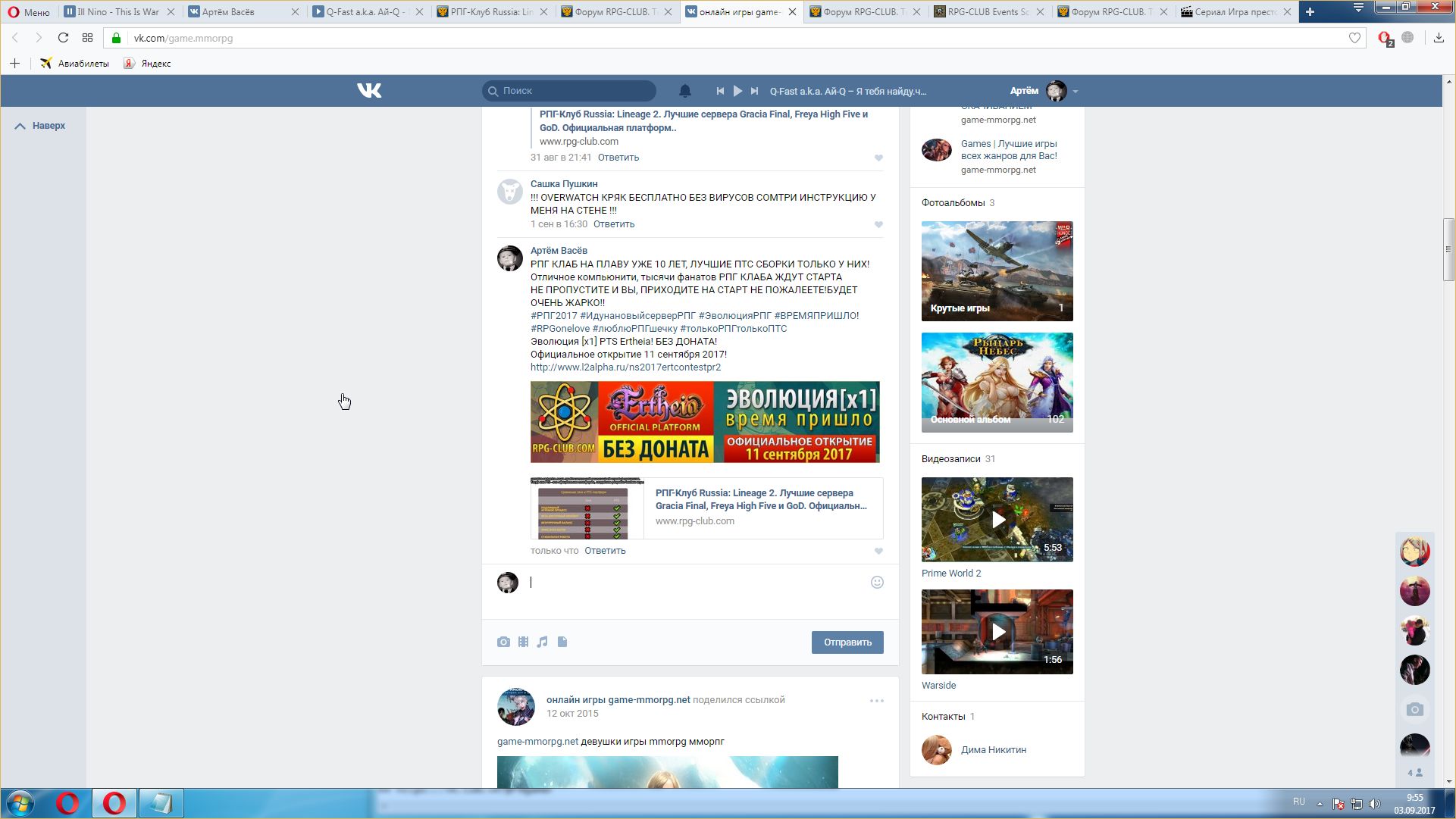Switch to Ill Nino - This Is War tab
Image resolution: width=1456 pixels, height=819 pixels.
pos(118,12)
